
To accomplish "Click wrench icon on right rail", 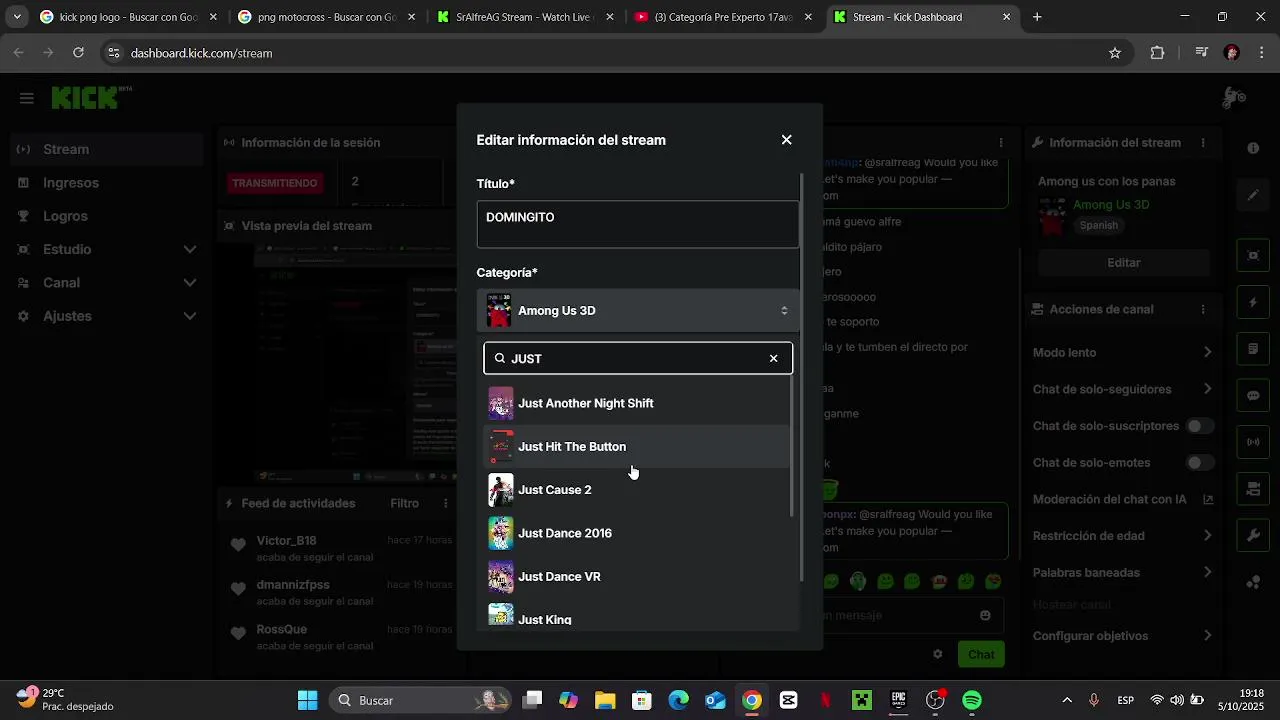I will [1253, 536].
